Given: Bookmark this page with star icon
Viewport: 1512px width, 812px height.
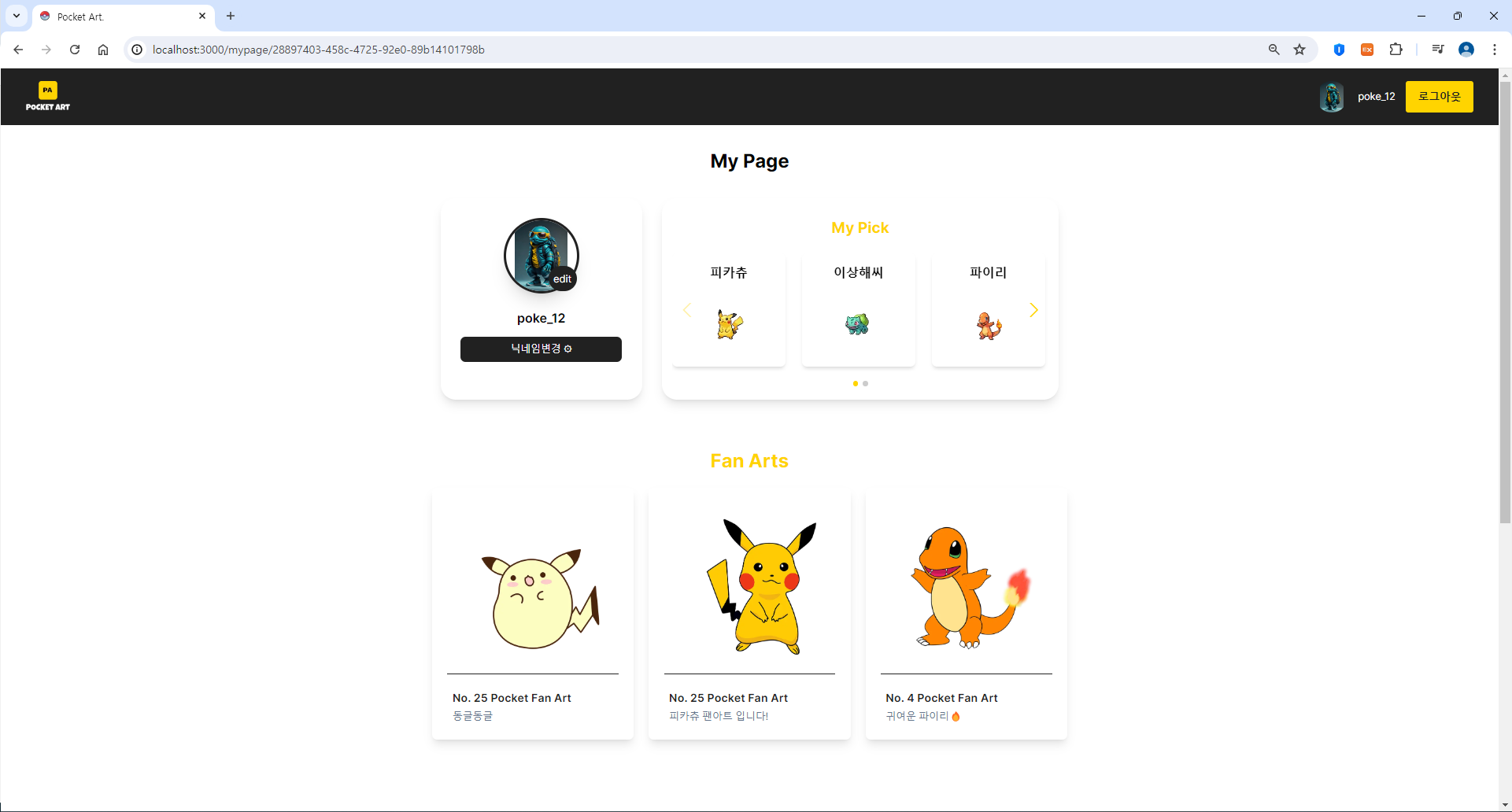Looking at the screenshot, I should point(1299,50).
